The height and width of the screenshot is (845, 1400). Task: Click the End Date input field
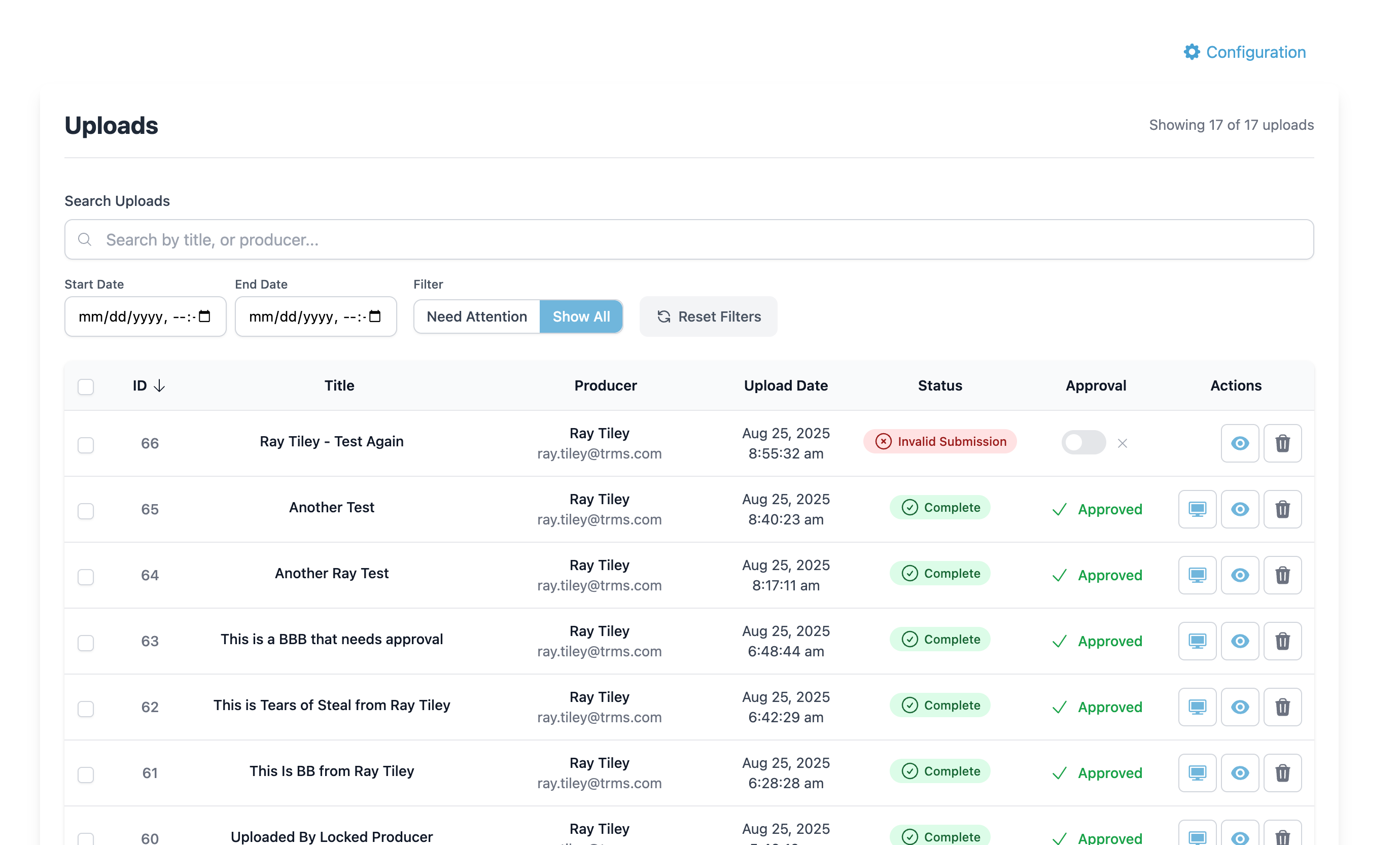pos(316,316)
